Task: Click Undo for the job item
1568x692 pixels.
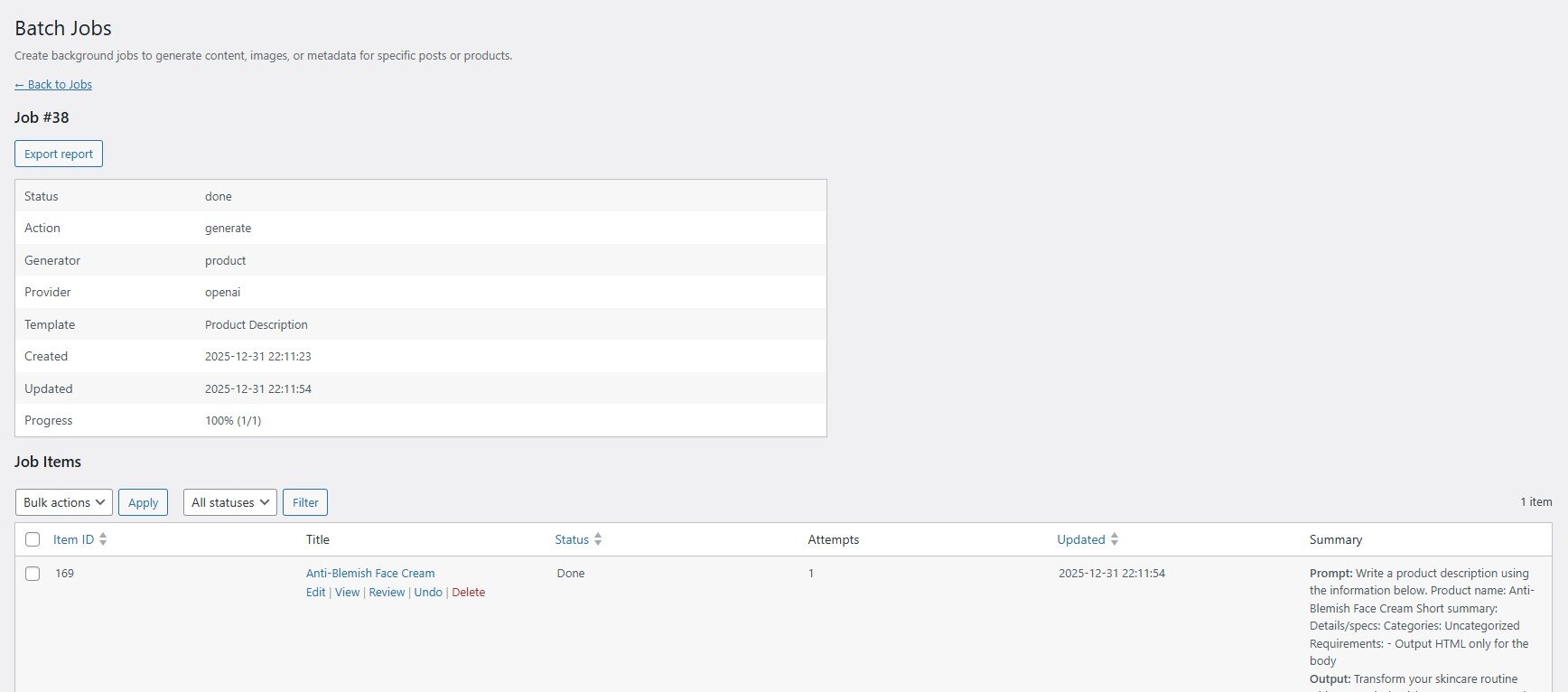Action: tap(428, 593)
